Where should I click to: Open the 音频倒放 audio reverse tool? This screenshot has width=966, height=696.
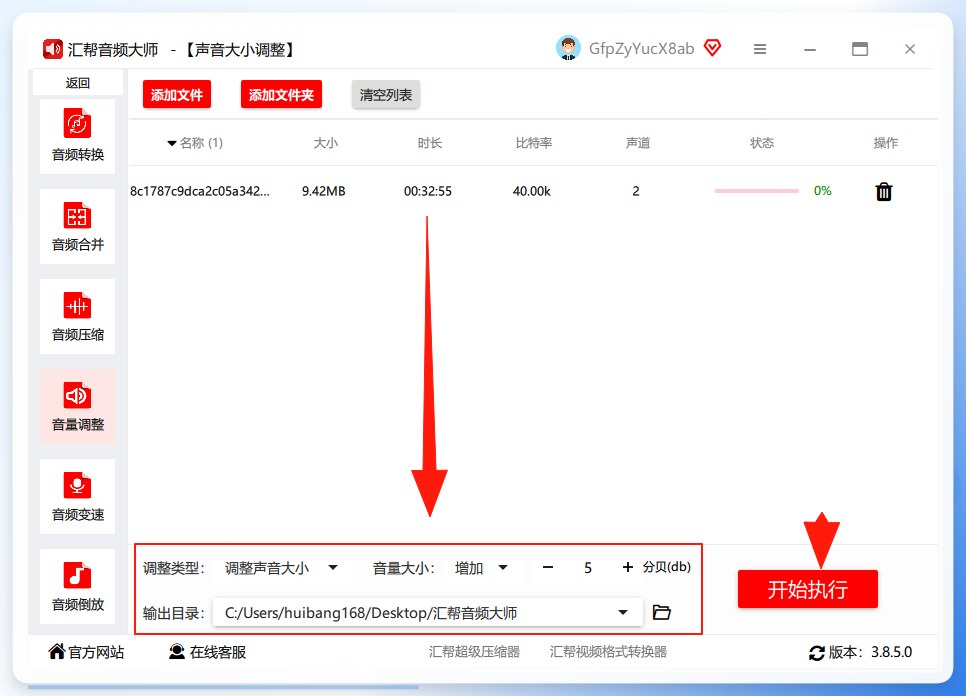[78, 586]
